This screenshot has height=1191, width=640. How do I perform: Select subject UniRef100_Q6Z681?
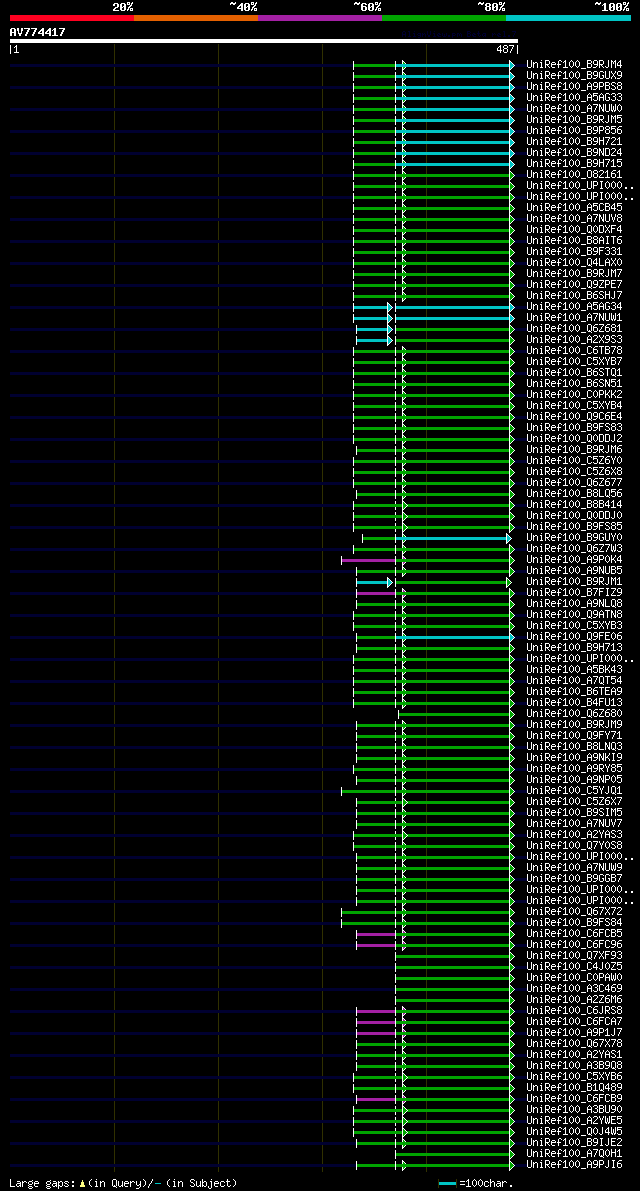point(574,329)
